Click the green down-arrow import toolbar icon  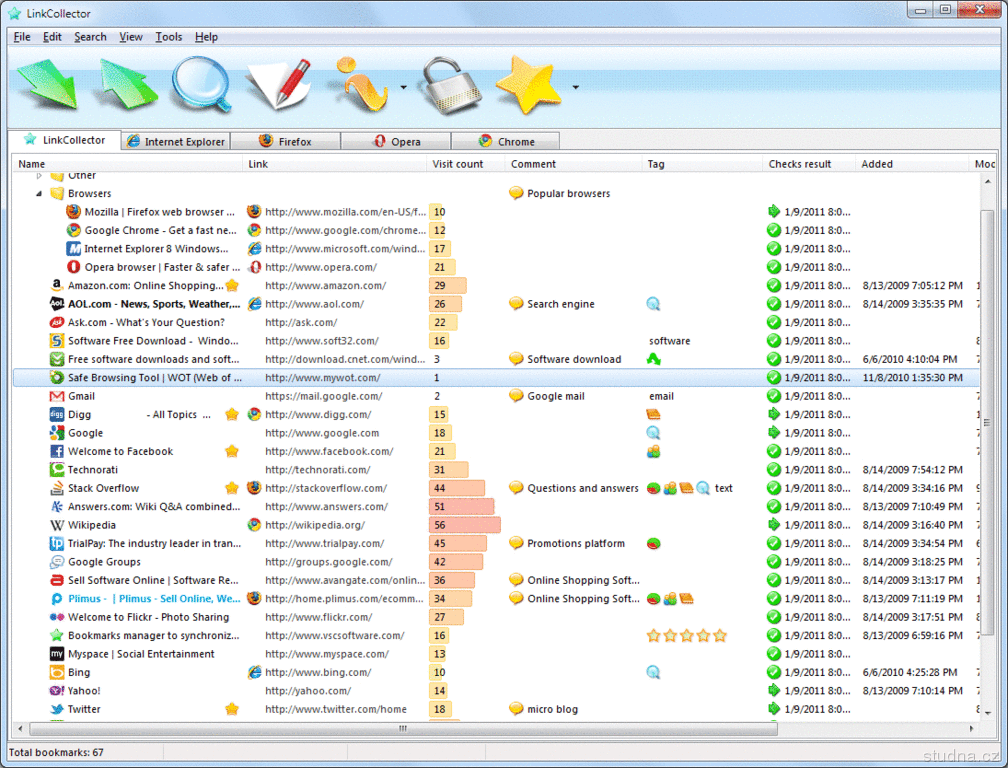(x=46, y=85)
